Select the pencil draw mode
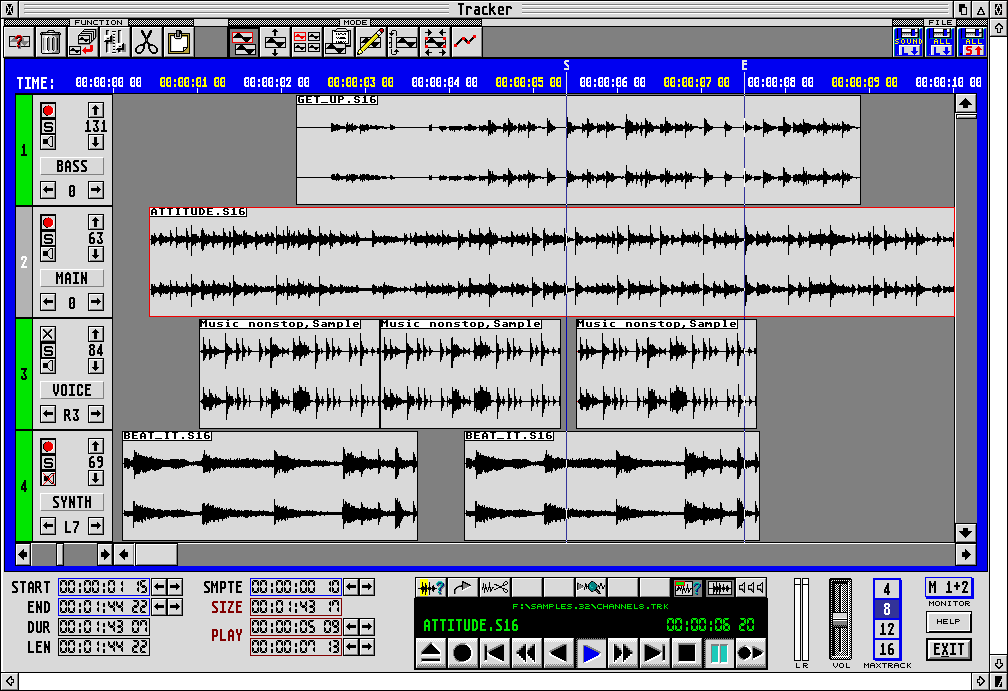The height and width of the screenshot is (691, 1008). coord(370,42)
